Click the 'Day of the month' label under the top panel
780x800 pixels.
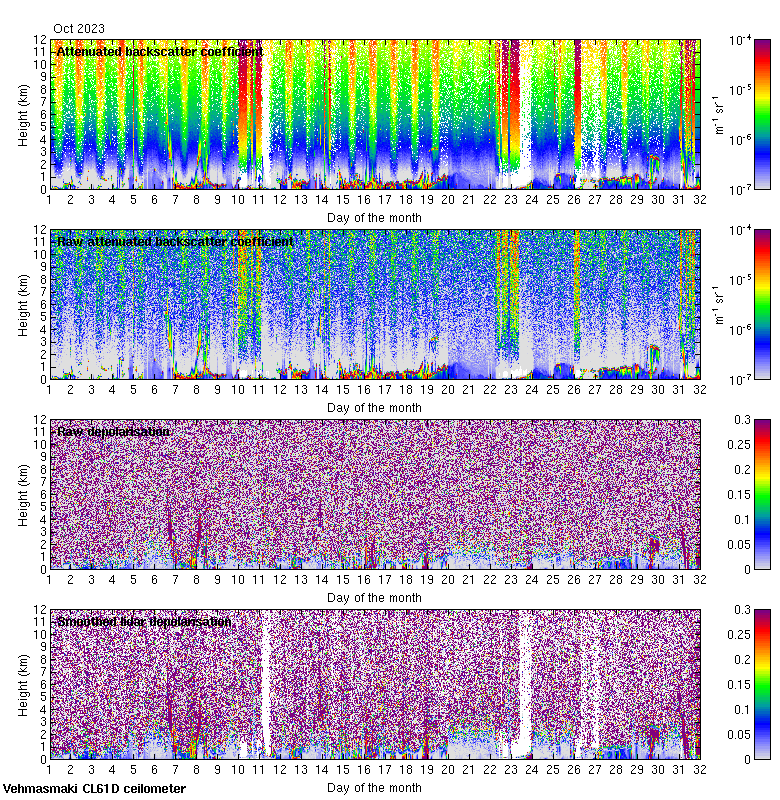374,217
